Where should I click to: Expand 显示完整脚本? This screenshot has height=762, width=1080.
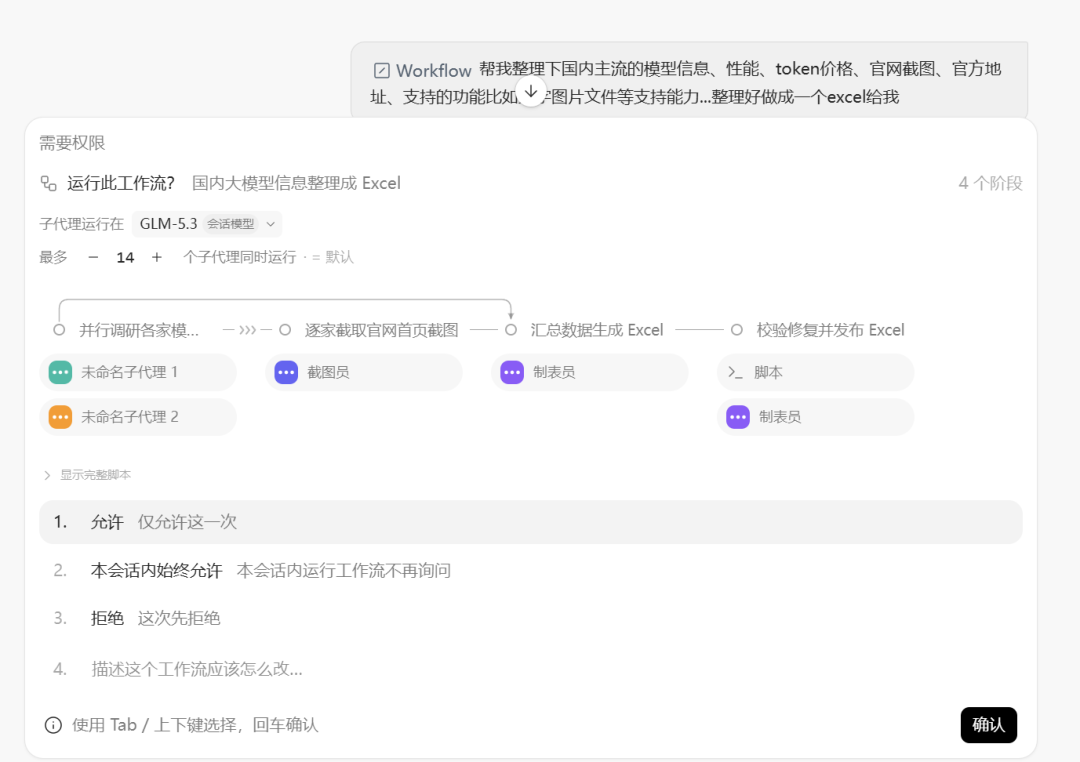[87, 475]
